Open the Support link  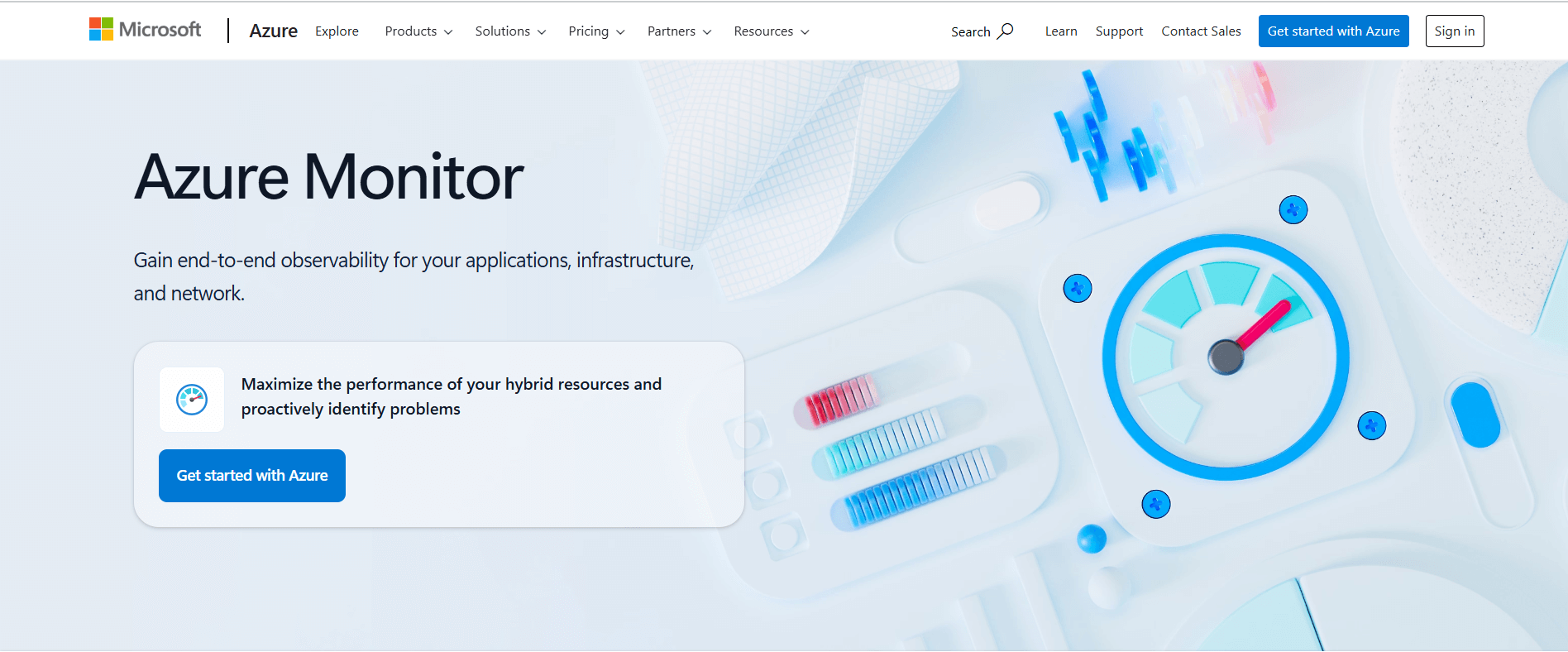(x=1119, y=31)
